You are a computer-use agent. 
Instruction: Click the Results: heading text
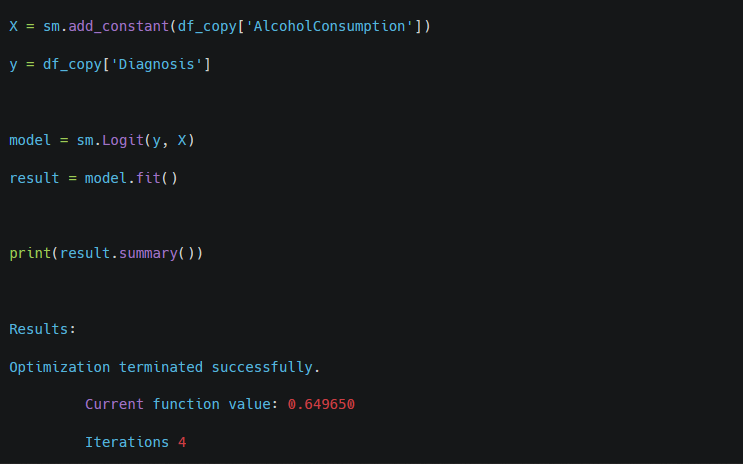[x=42, y=329]
